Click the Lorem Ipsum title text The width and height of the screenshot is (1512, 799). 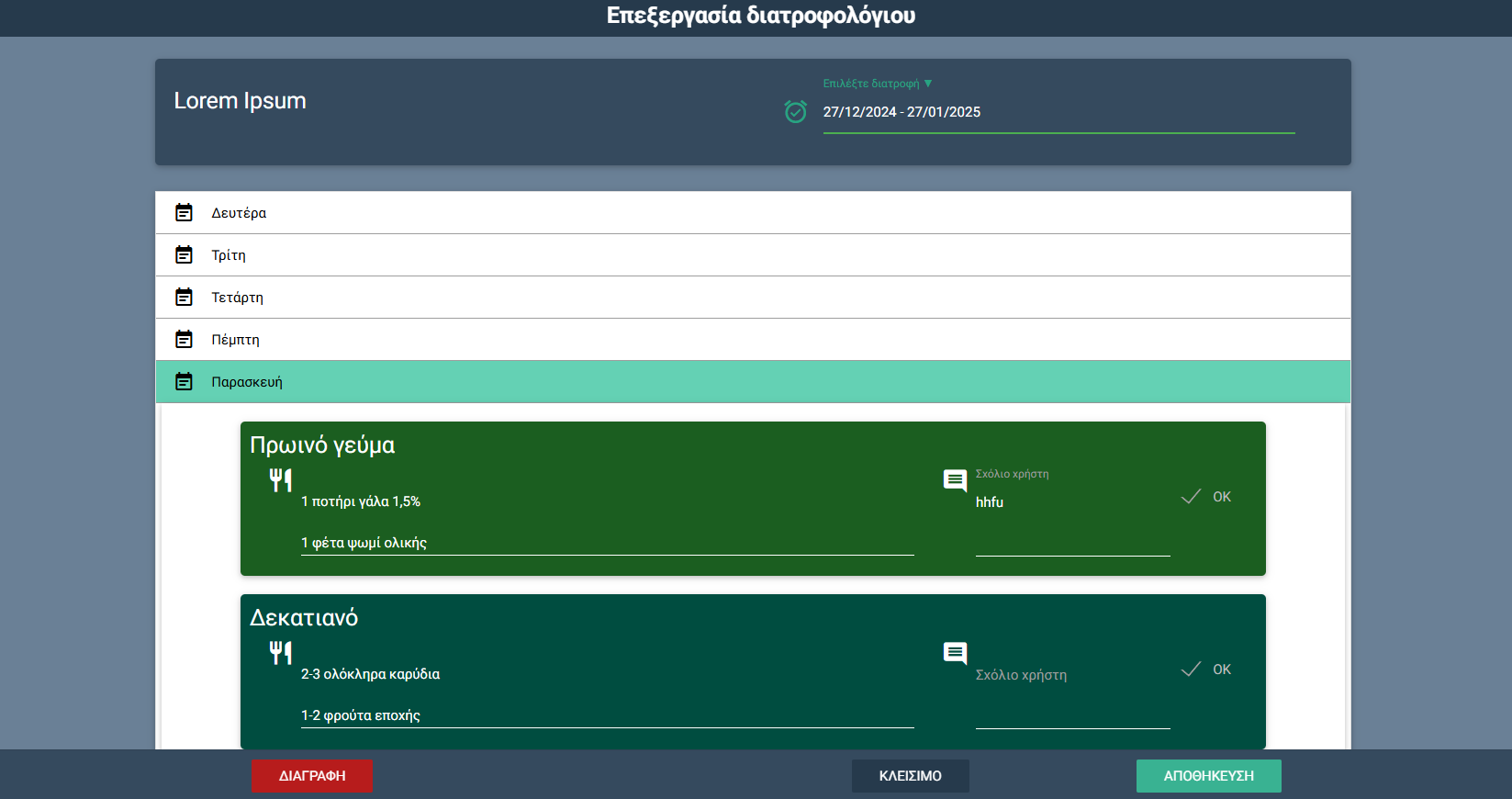pyautogui.click(x=241, y=101)
